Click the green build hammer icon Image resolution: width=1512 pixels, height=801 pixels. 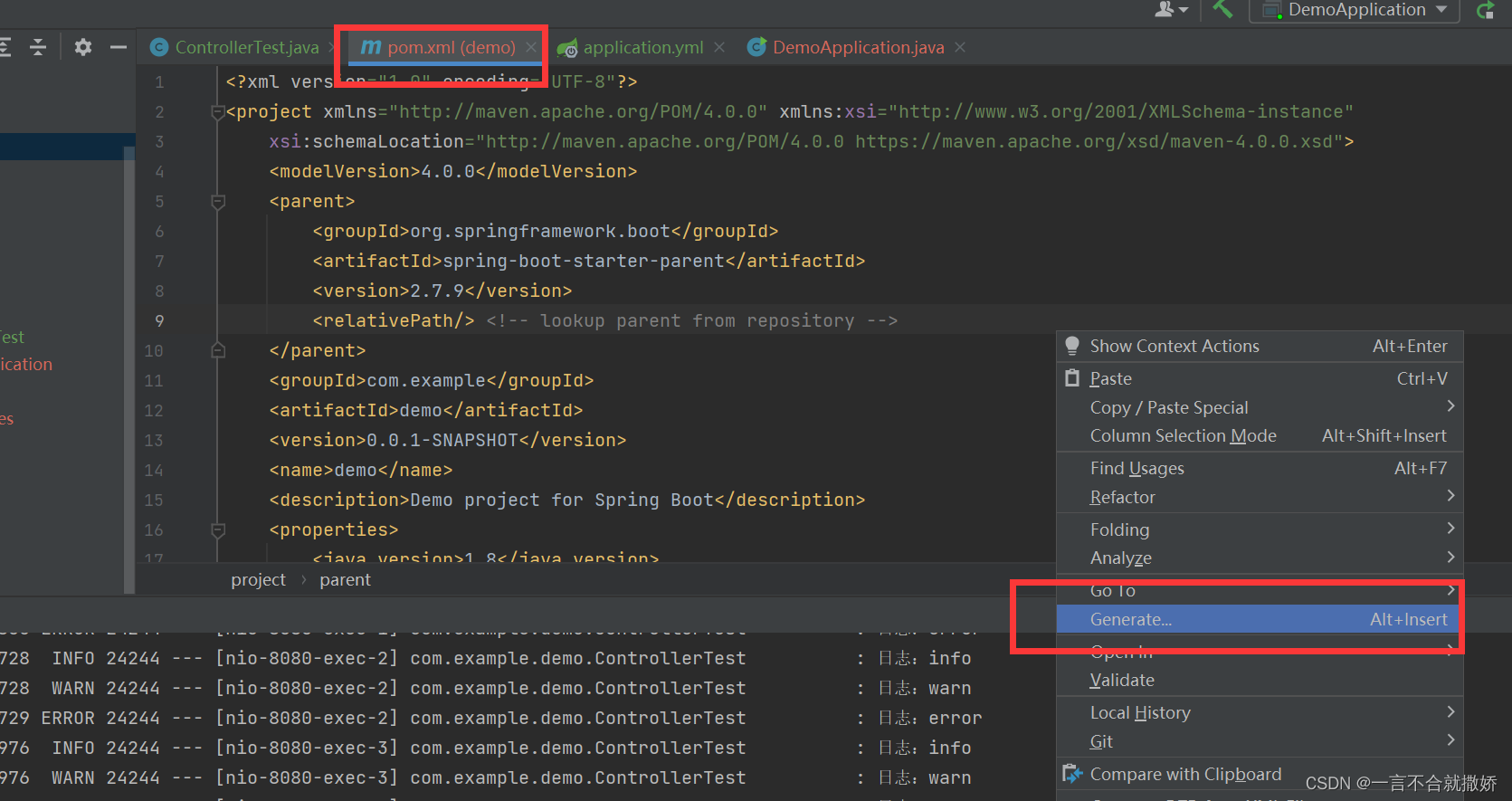click(x=1222, y=9)
